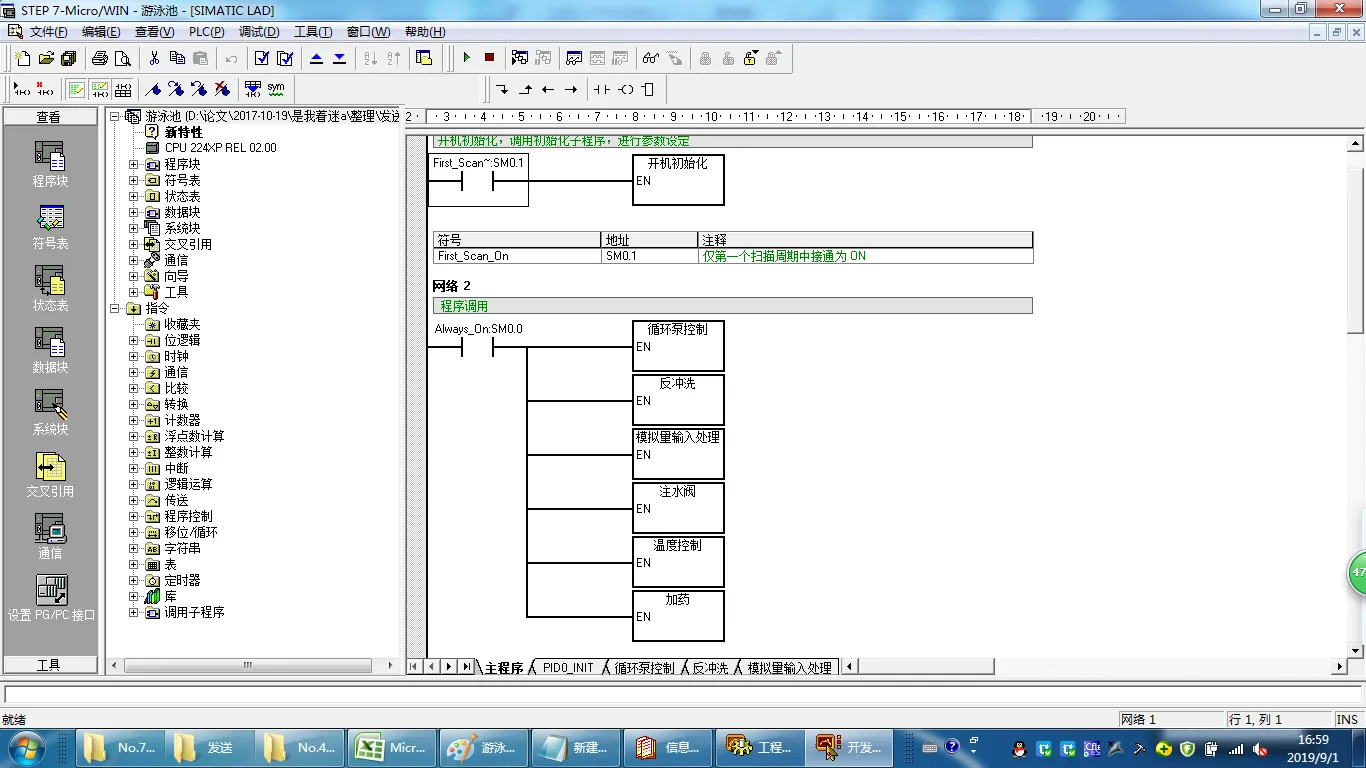
Task: Insert a box from the LAD toolbar
Action: pyautogui.click(x=648, y=89)
